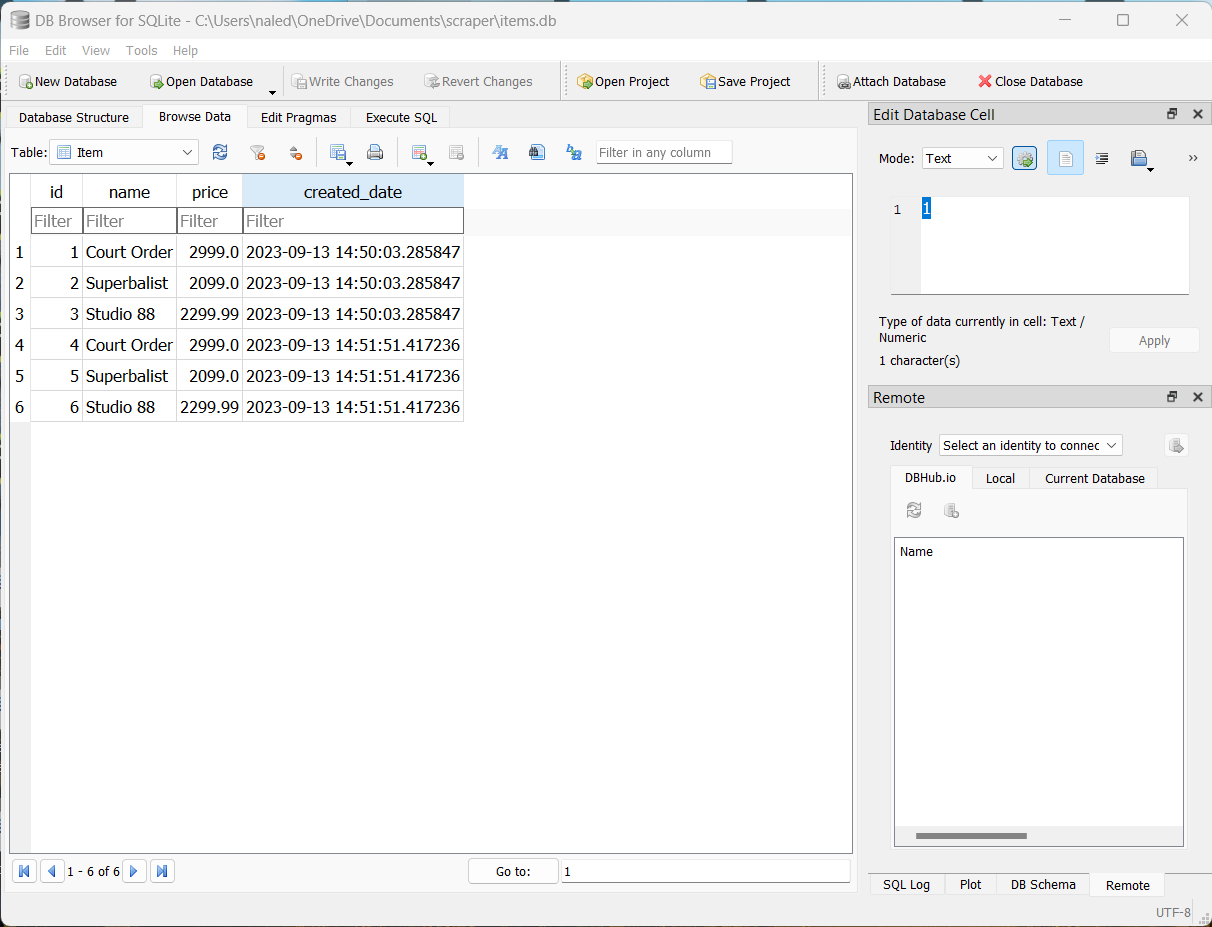Image resolution: width=1212 pixels, height=927 pixels.
Task: Switch to the Execute SQL tab
Action: coord(401,117)
